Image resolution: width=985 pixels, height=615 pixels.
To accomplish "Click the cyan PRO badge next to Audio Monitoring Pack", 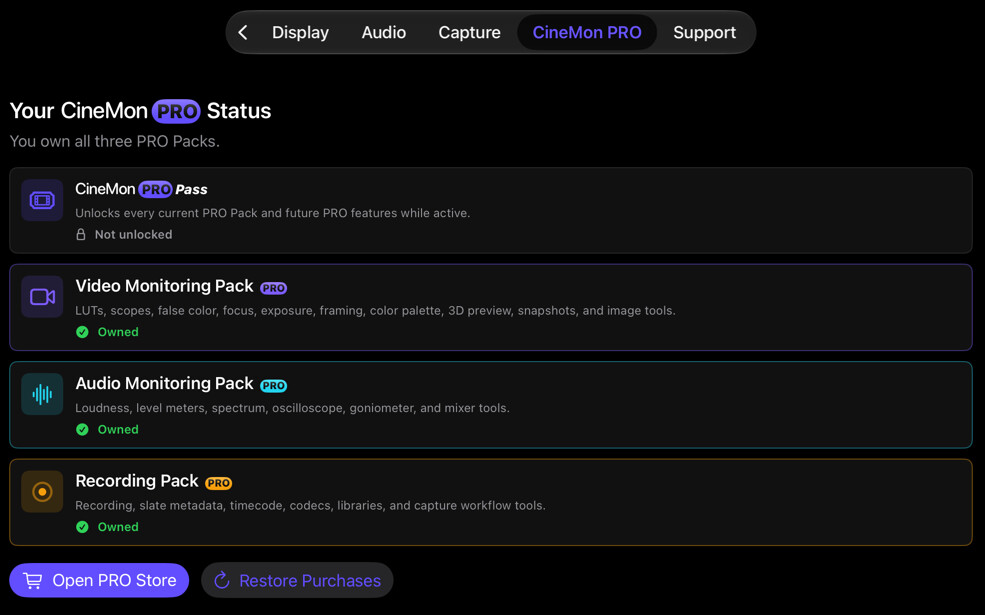I will tap(273, 385).
